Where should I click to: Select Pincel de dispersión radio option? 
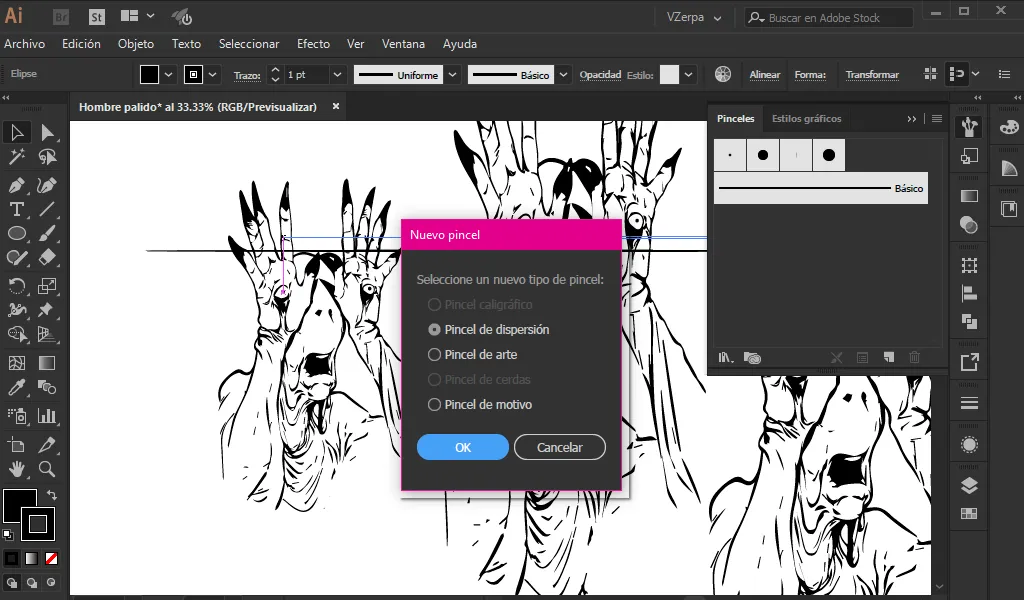pos(434,330)
